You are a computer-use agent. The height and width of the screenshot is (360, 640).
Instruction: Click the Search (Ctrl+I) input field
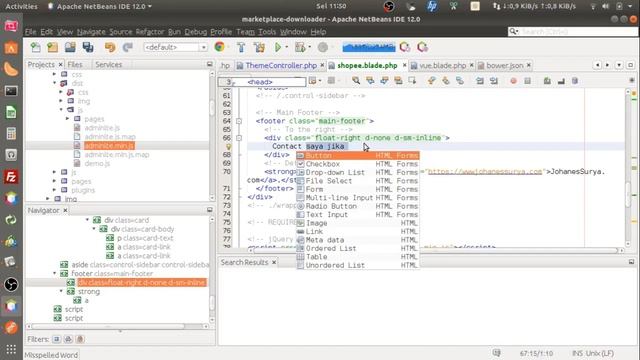coord(573,31)
